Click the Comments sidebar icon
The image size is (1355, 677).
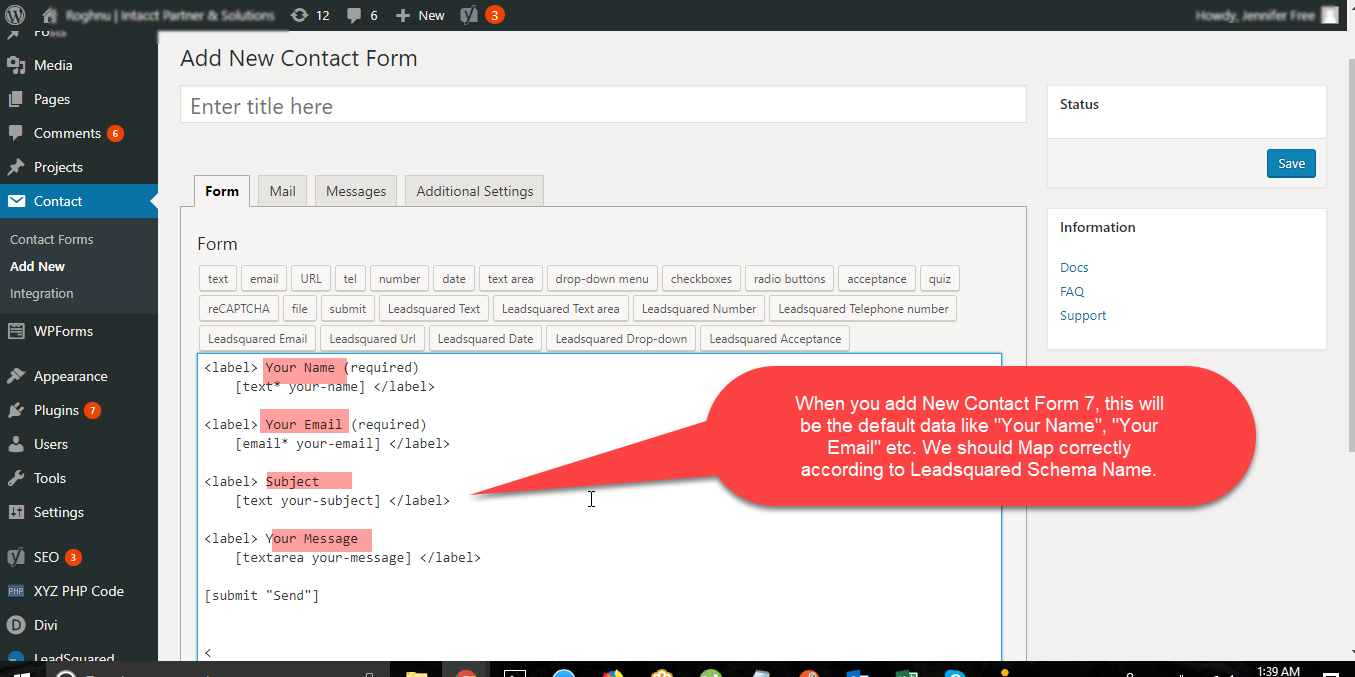tap(15, 133)
